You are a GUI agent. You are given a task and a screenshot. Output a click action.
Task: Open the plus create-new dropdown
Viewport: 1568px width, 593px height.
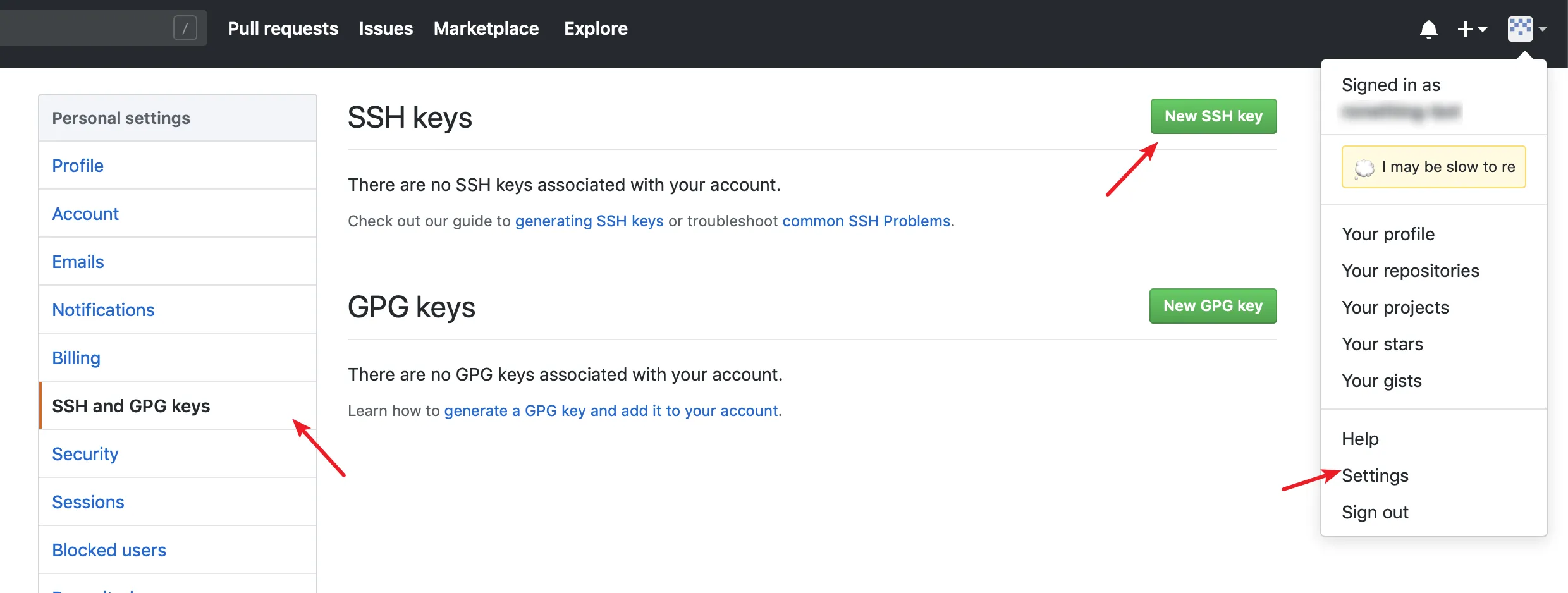pyautogui.click(x=1472, y=29)
